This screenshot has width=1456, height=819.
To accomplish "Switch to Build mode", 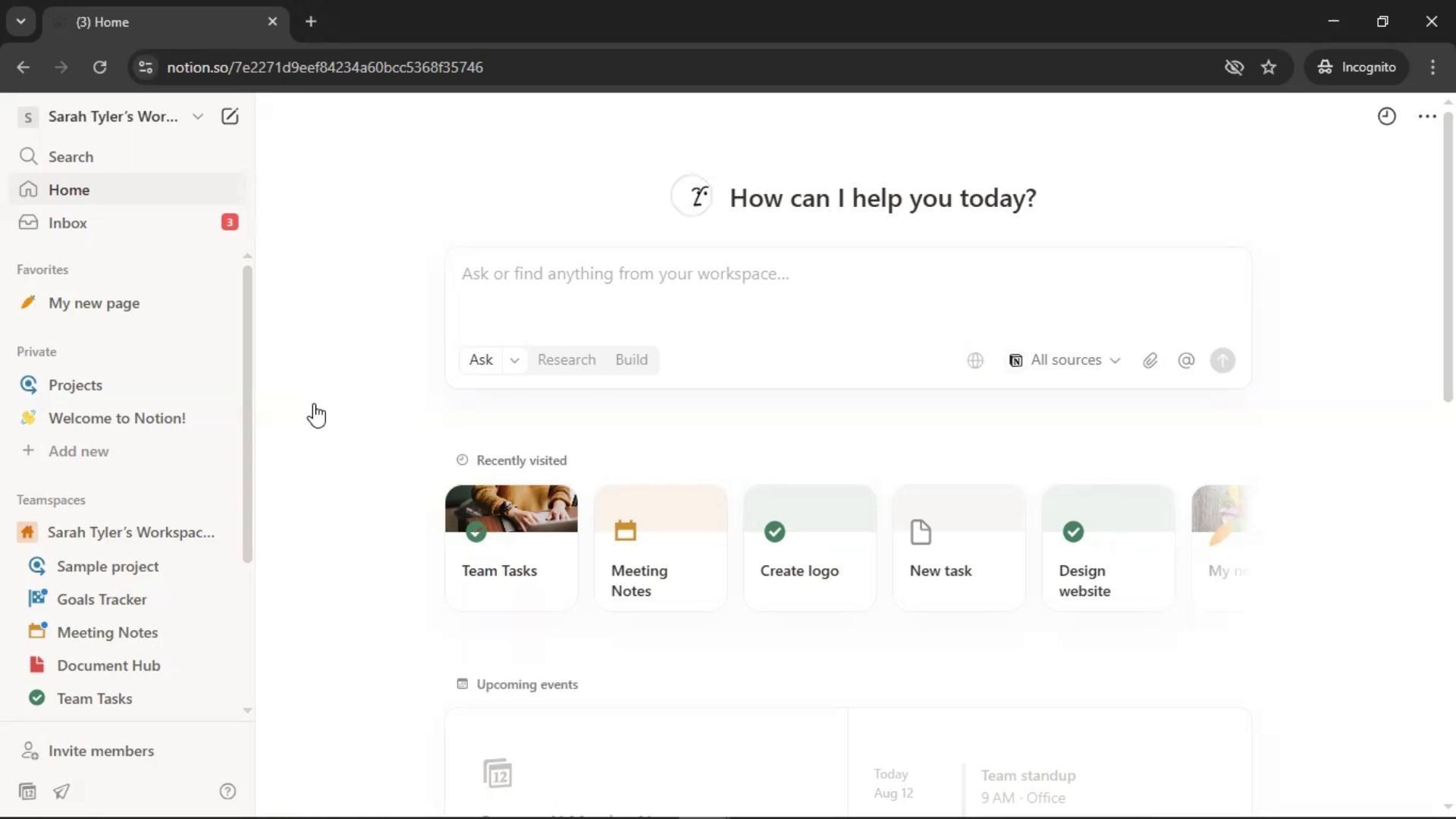I will point(631,360).
